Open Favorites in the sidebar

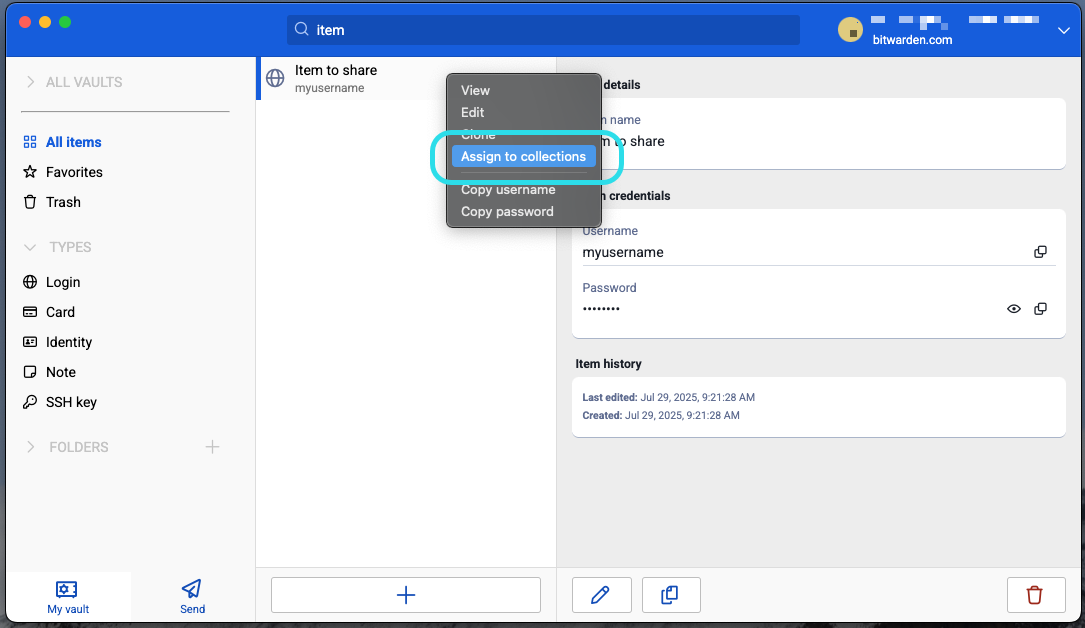pyautogui.click(x=71, y=172)
